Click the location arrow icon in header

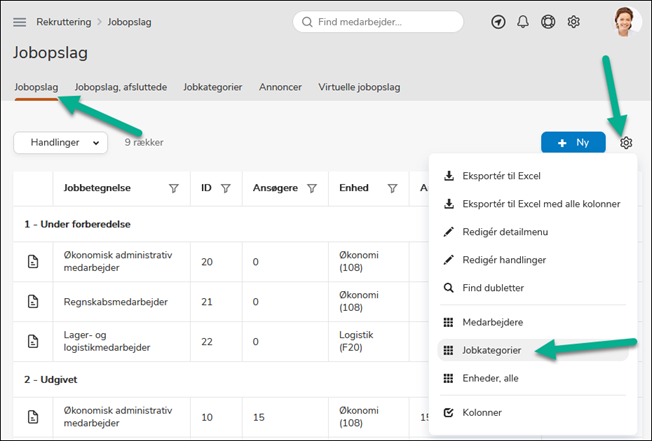498,22
